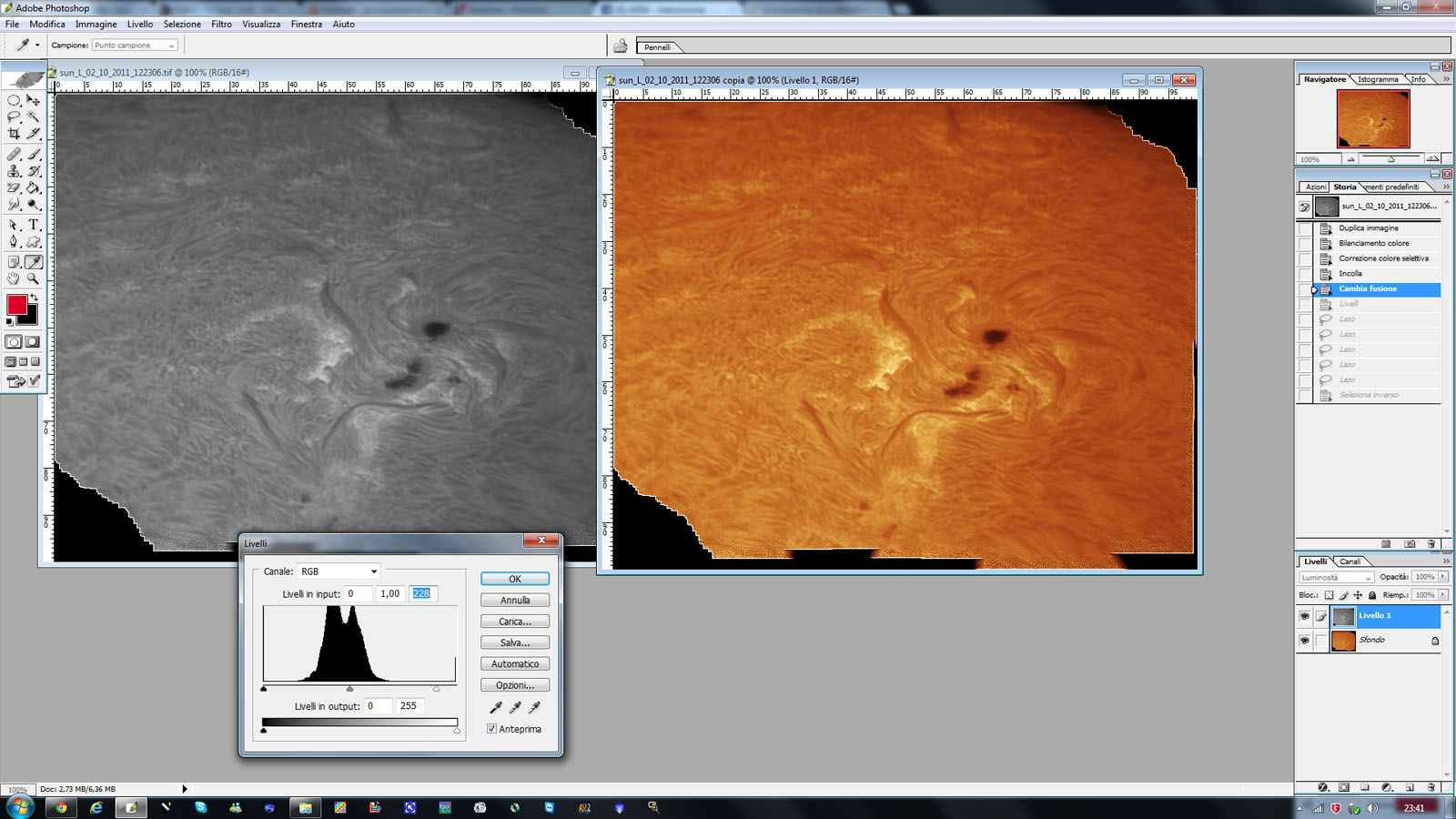1456x819 pixels.
Task: Set history brush source at Duplica immagine
Action: click(x=1305, y=228)
